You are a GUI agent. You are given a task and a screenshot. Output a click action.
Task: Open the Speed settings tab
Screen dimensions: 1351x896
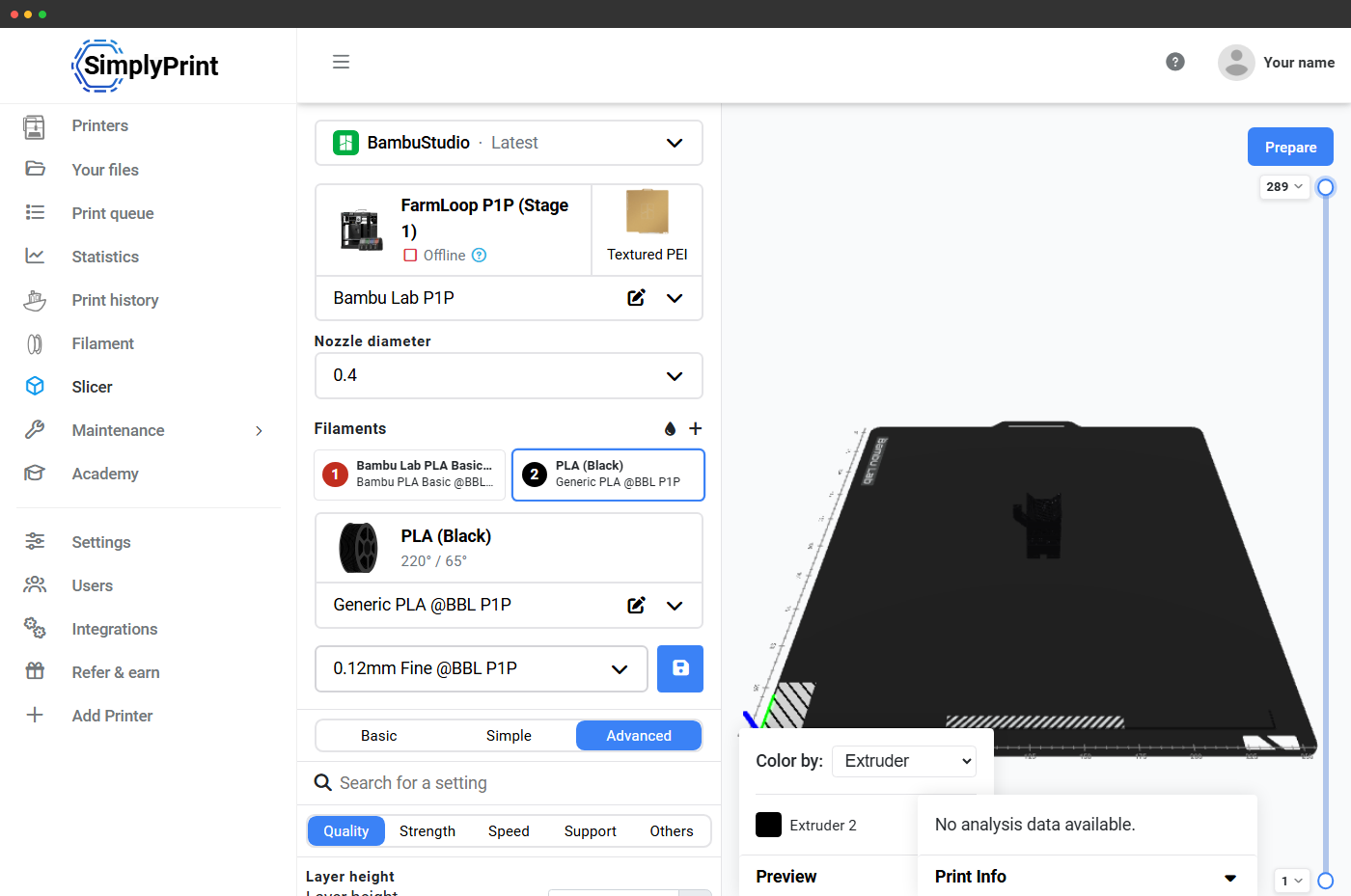tap(509, 831)
